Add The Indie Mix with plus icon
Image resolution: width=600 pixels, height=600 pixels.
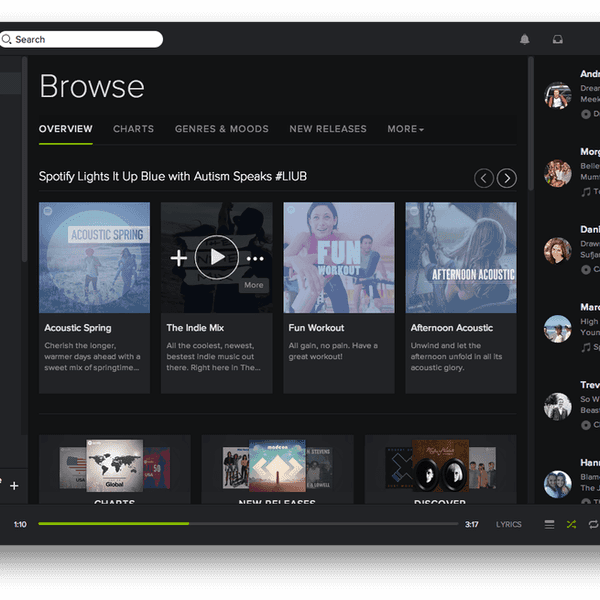pos(179,258)
